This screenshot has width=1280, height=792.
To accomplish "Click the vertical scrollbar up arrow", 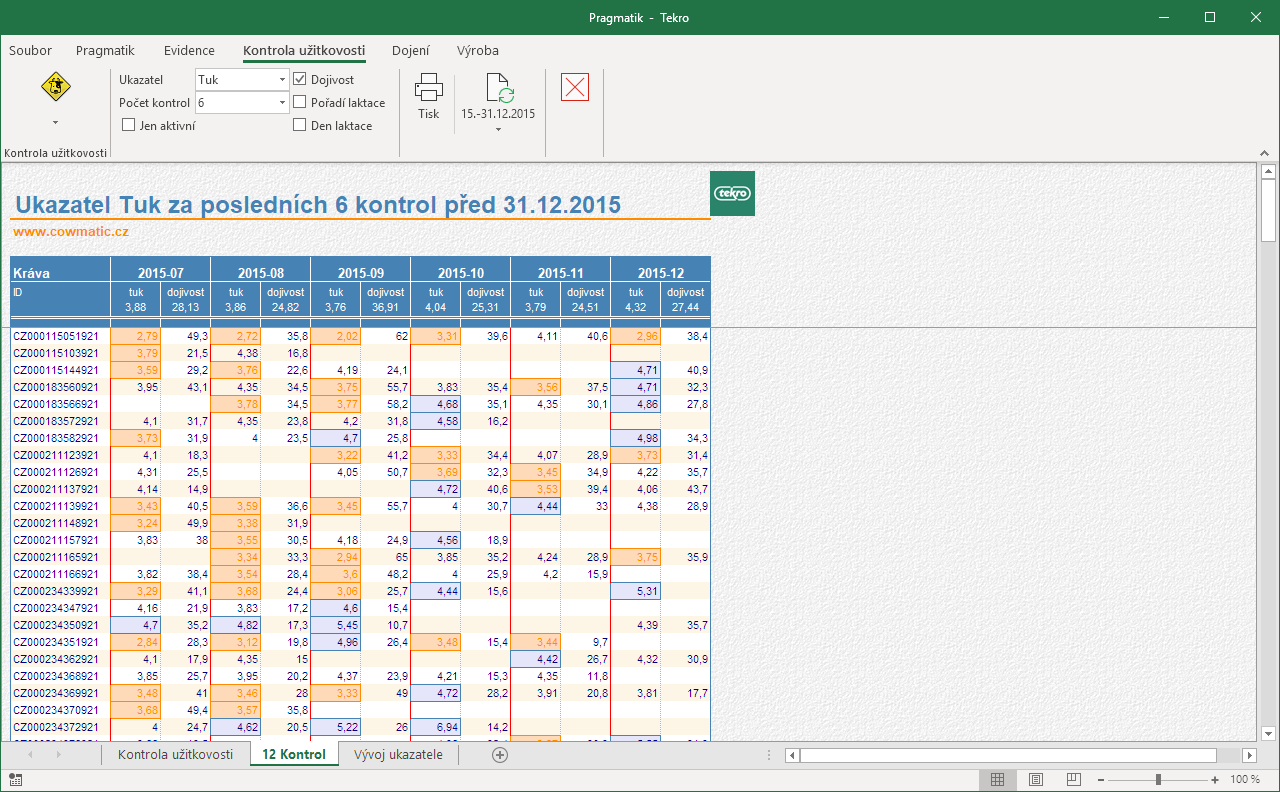I will tap(1269, 172).
